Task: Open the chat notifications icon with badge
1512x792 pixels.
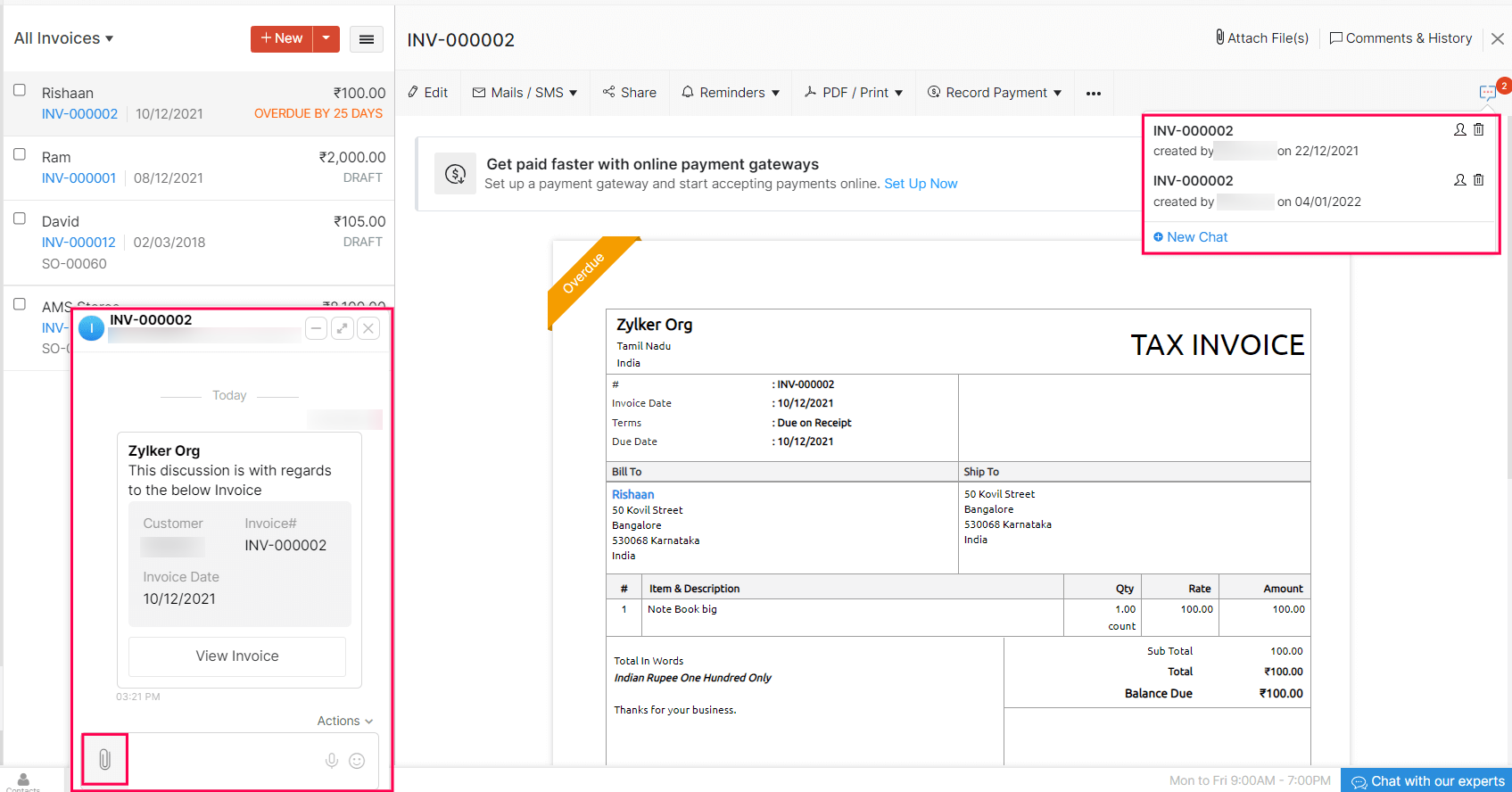Action: pyautogui.click(x=1488, y=92)
